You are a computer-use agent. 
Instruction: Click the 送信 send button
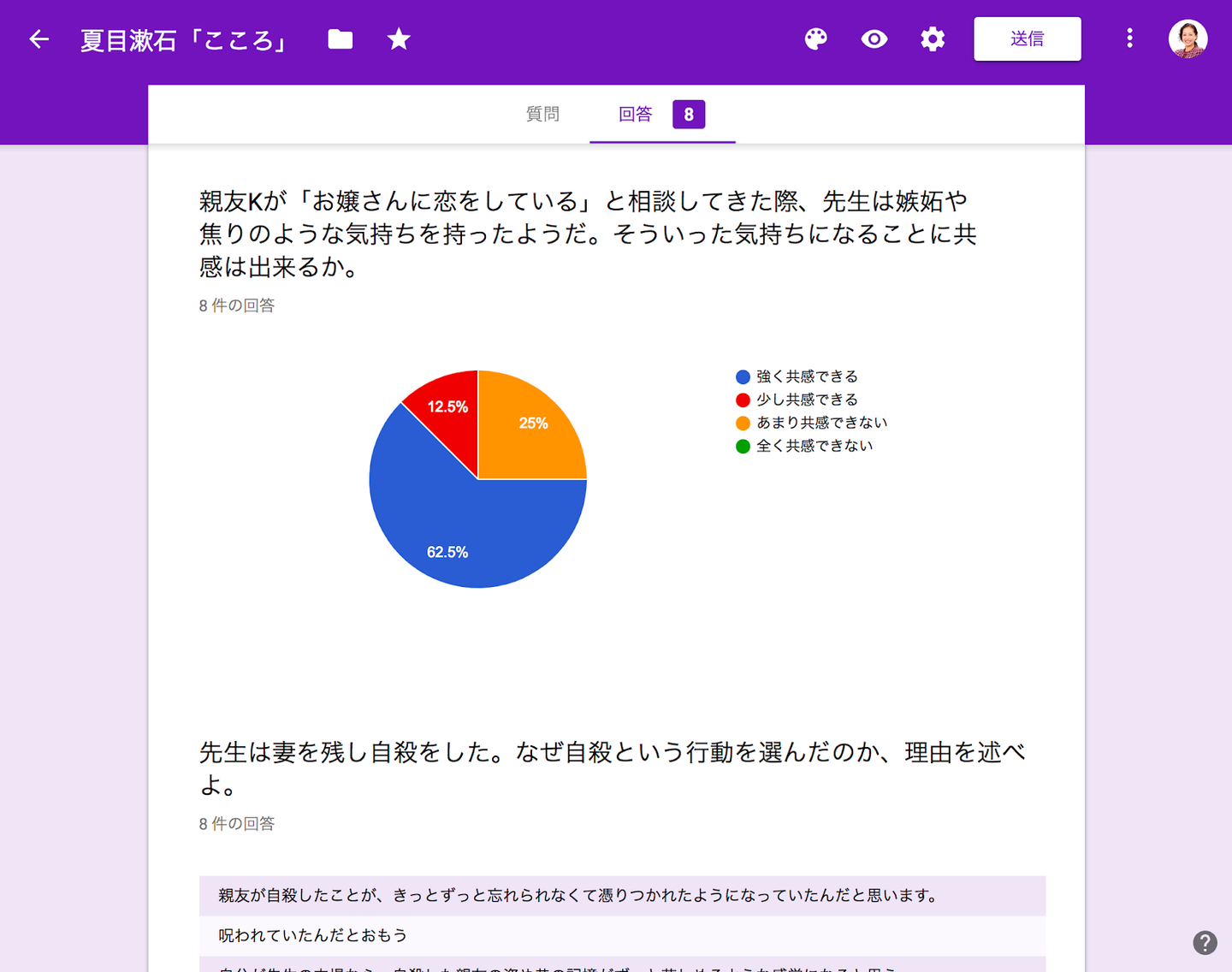[1028, 39]
